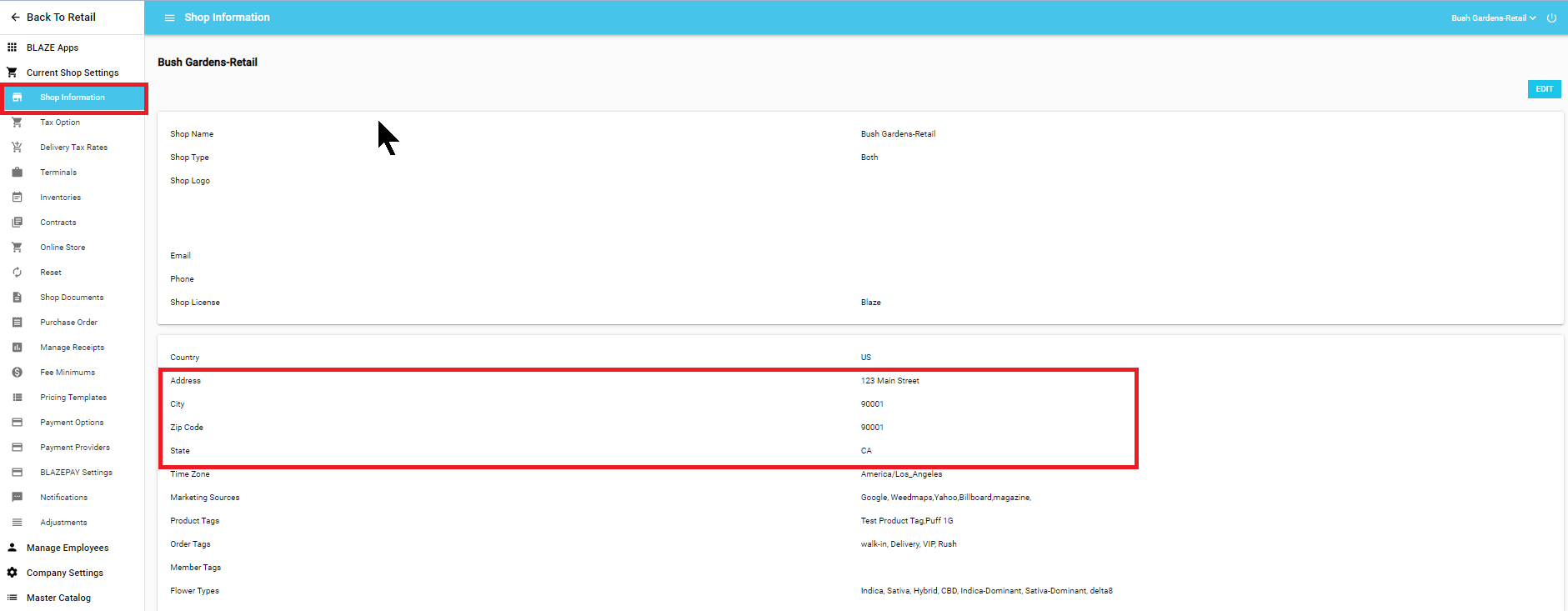Viewport: 1568px width, 611px height.
Task: Click the Notifications chat bubble icon
Action: 17,498
